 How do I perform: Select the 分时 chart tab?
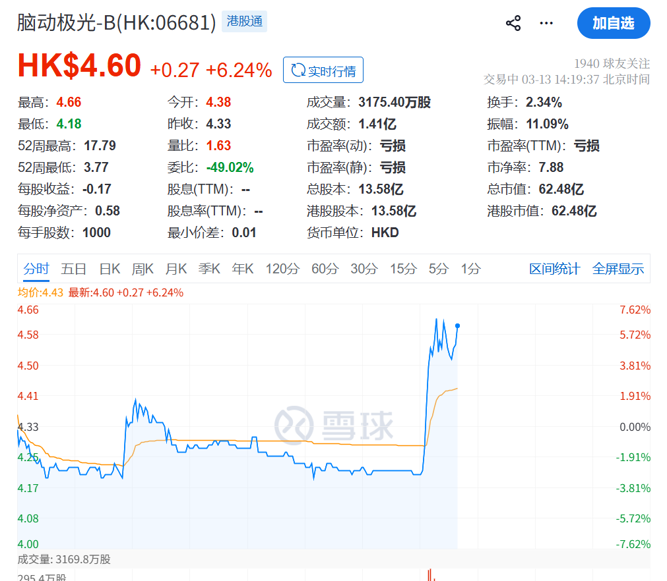pos(36,268)
